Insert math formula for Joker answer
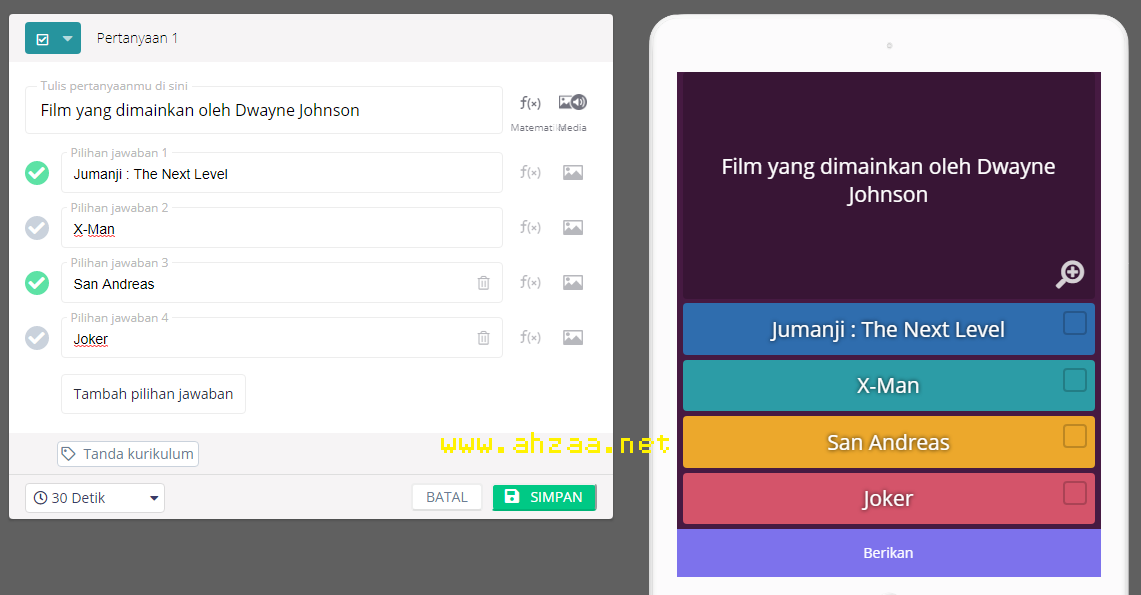1141x595 pixels. click(x=530, y=338)
